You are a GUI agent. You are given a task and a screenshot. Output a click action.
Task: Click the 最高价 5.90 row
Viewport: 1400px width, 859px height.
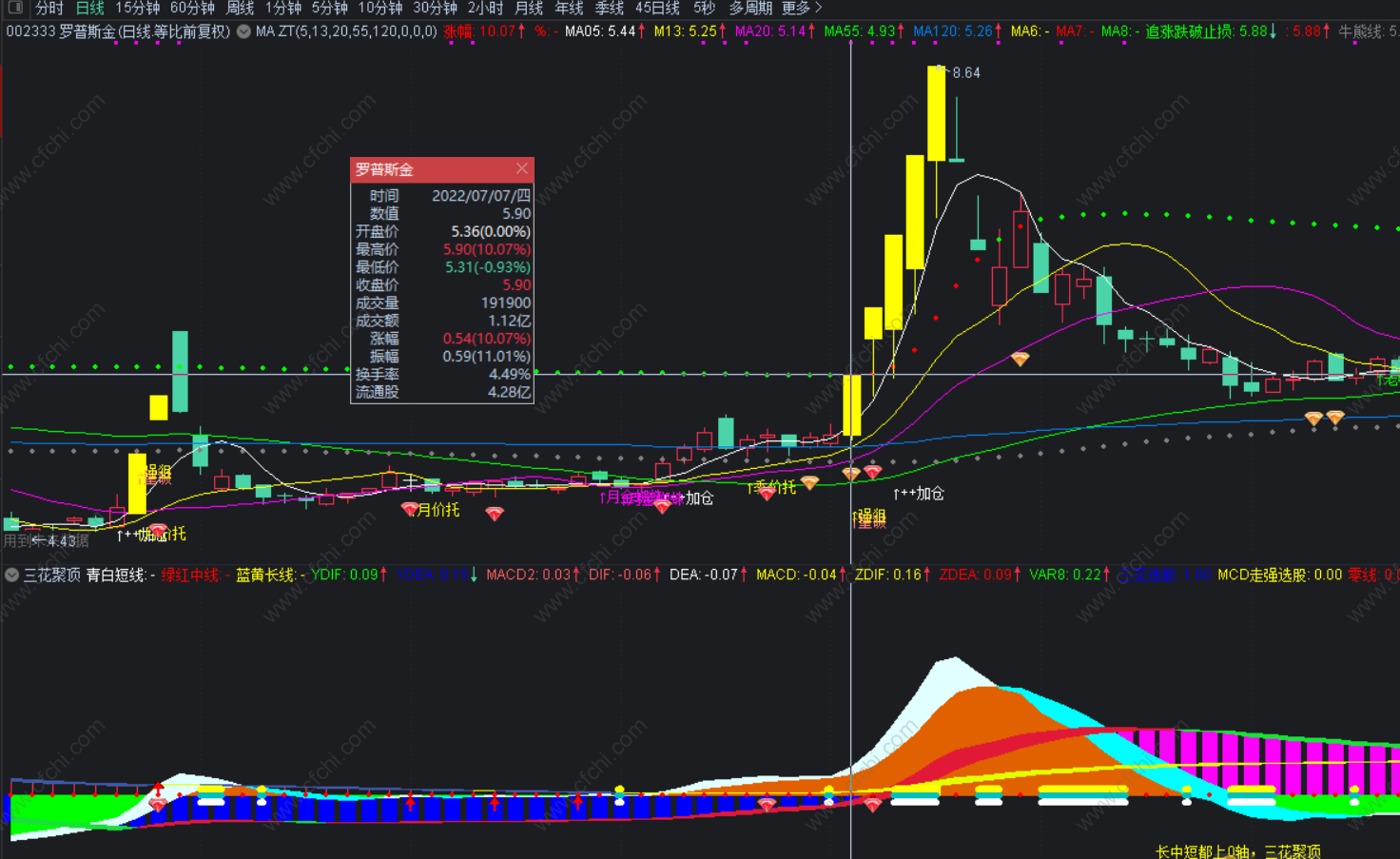(442, 249)
